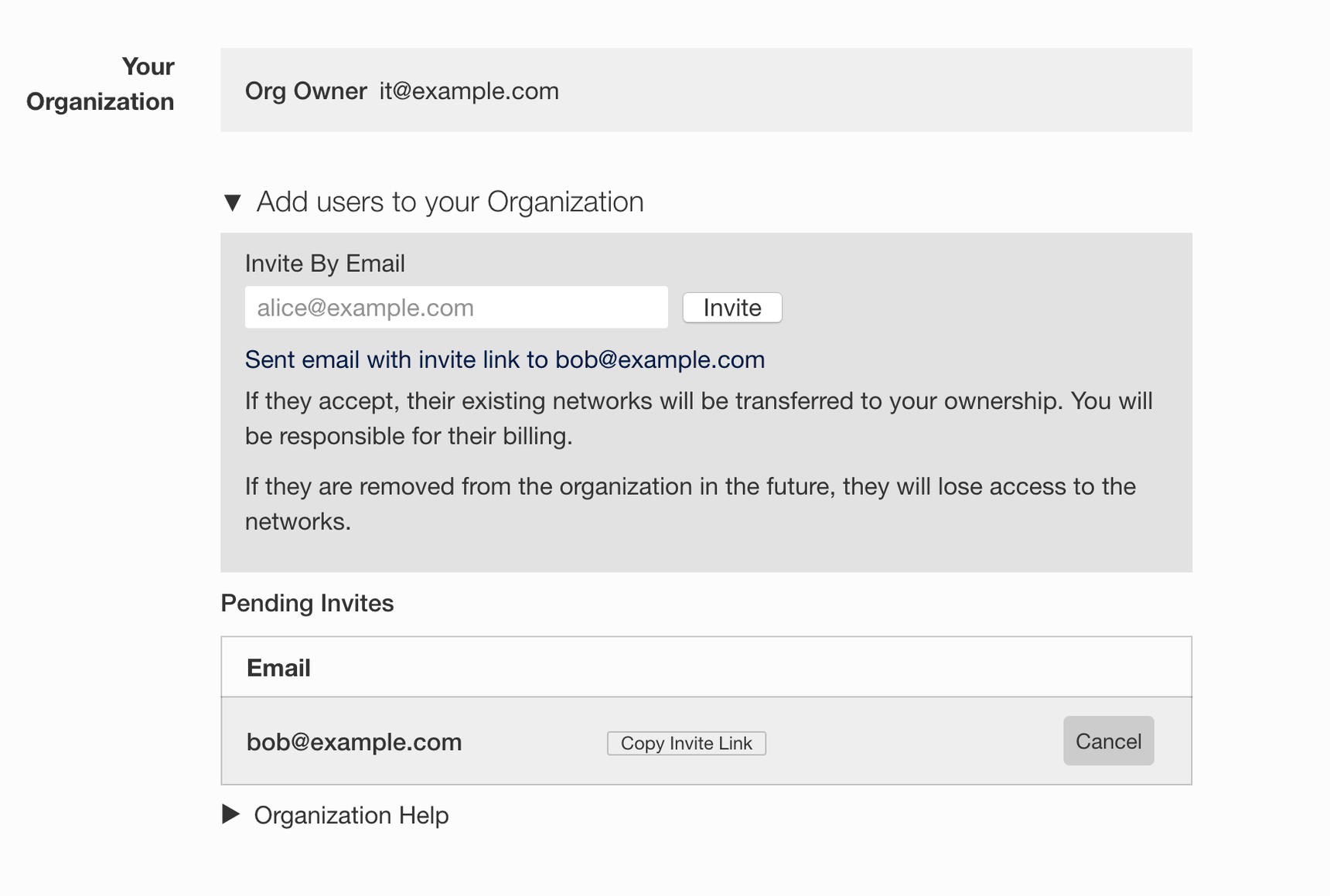Click the Add users to your Organization header text
The image size is (1330, 896).
coord(450,202)
